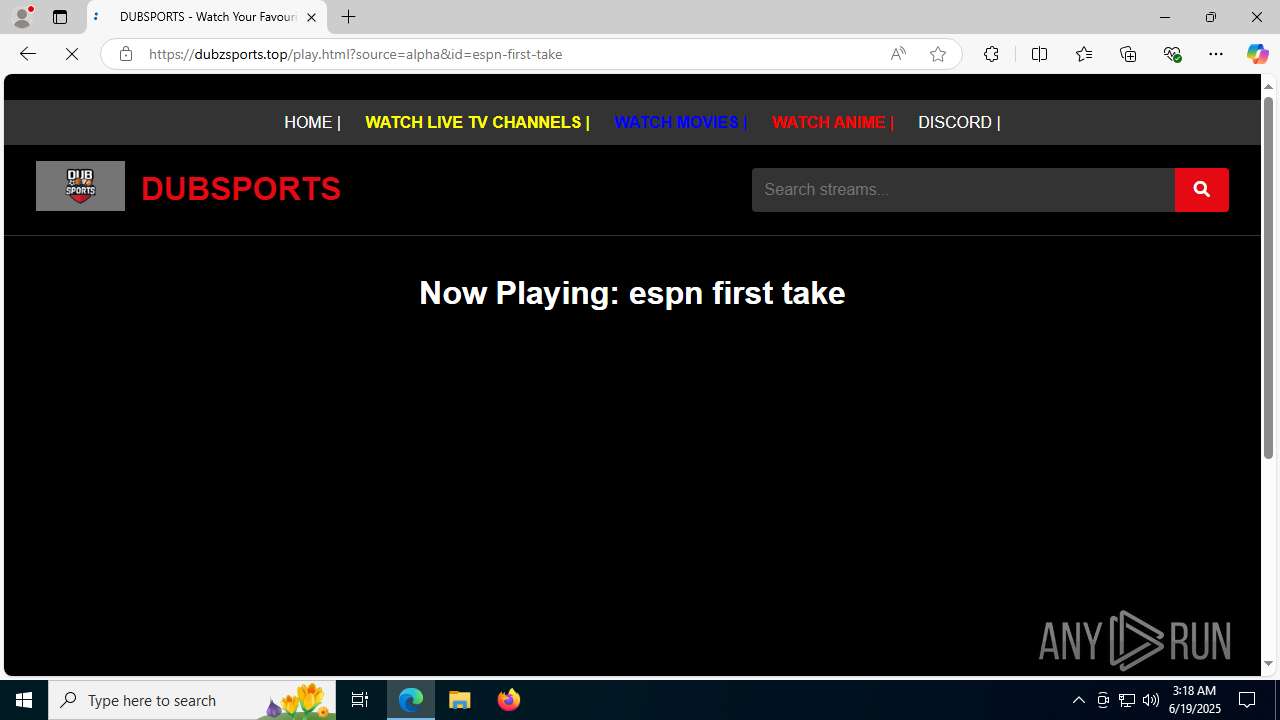Click the page vertical scrollbar thumb
The width and height of the screenshot is (1280, 720).
tap(1268, 280)
